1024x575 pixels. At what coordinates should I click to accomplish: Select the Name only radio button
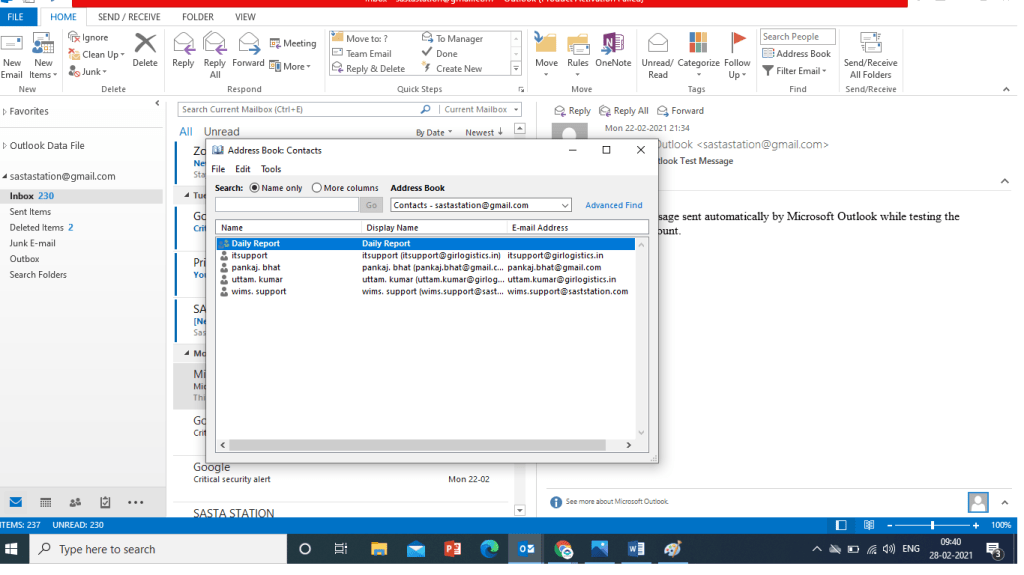pos(254,188)
